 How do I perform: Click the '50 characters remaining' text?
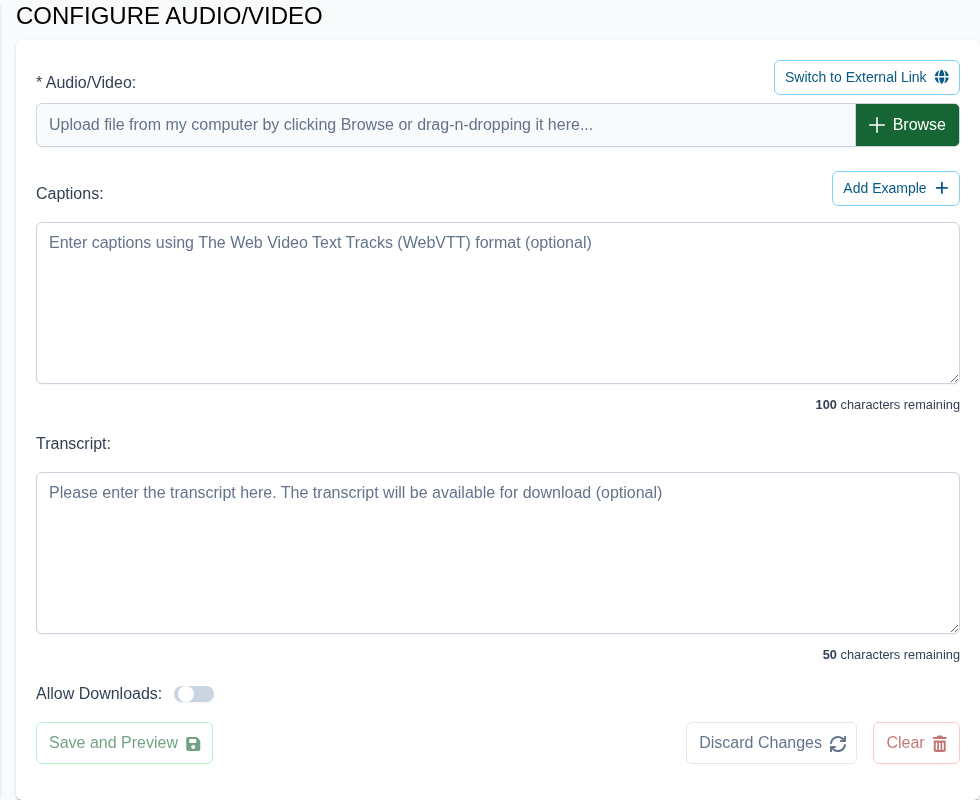click(x=891, y=655)
